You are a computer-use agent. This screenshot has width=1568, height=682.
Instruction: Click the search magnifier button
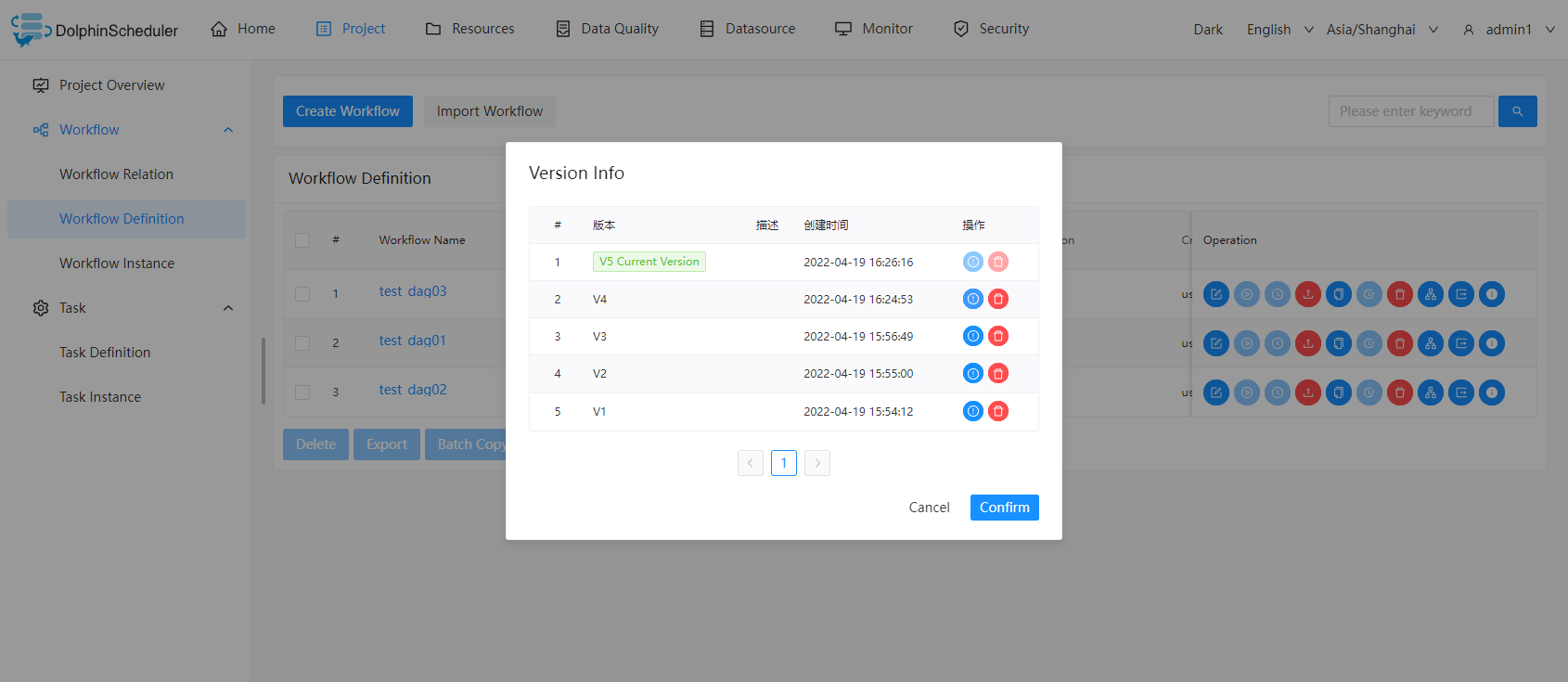point(1518,111)
